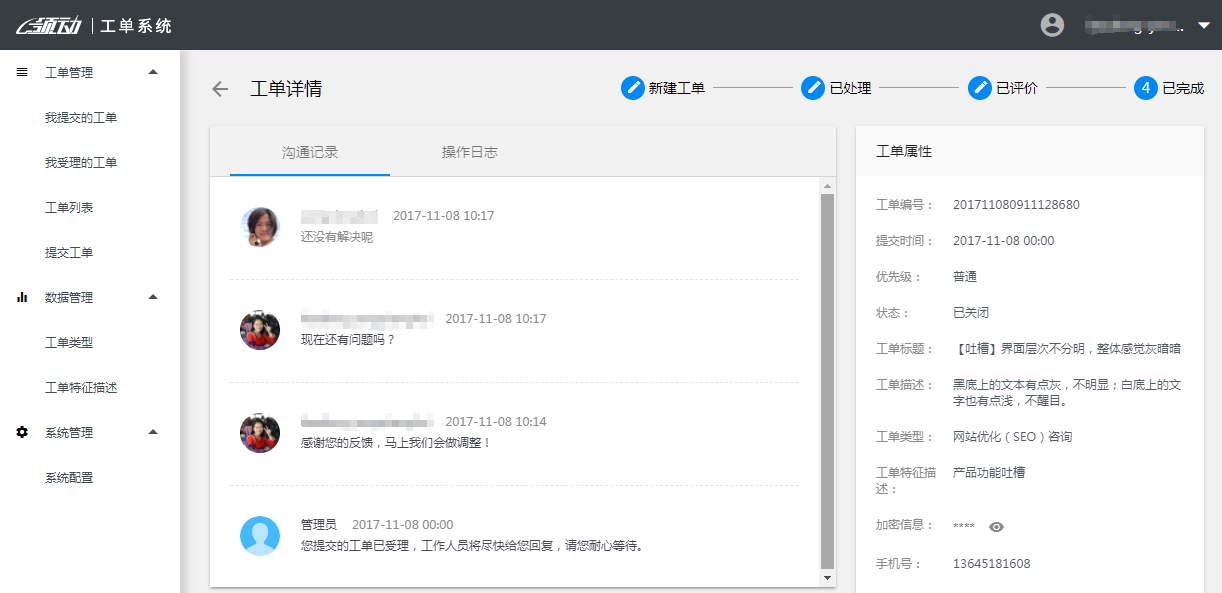Click the back arrow beside 工单详情
1222x593 pixels.
(x=219, y=88)
